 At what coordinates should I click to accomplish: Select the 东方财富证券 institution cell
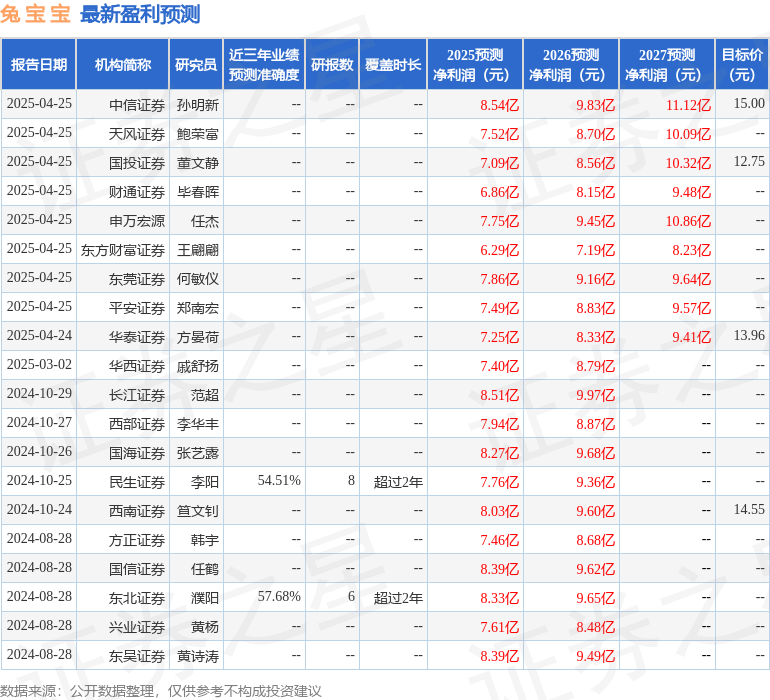[123, 250]
